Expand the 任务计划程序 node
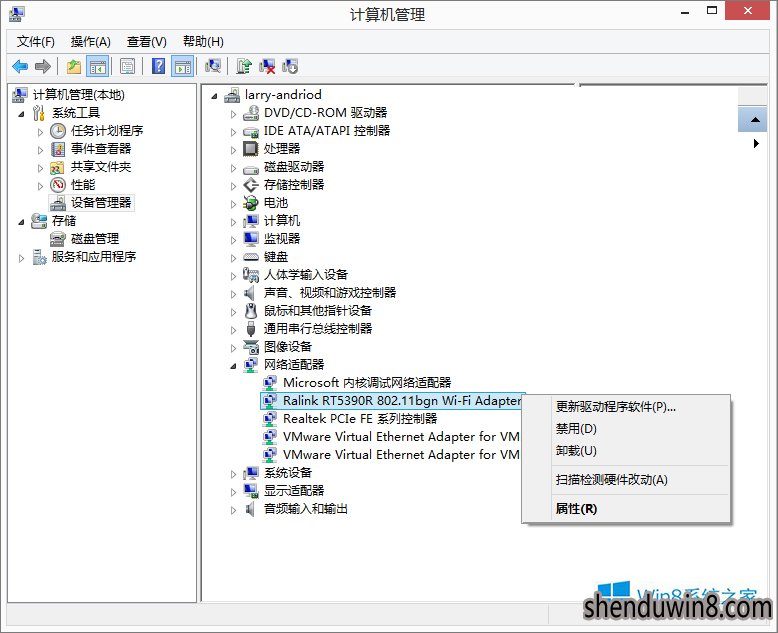Viewport: 778px width, 633px height. tap(40, 132)
